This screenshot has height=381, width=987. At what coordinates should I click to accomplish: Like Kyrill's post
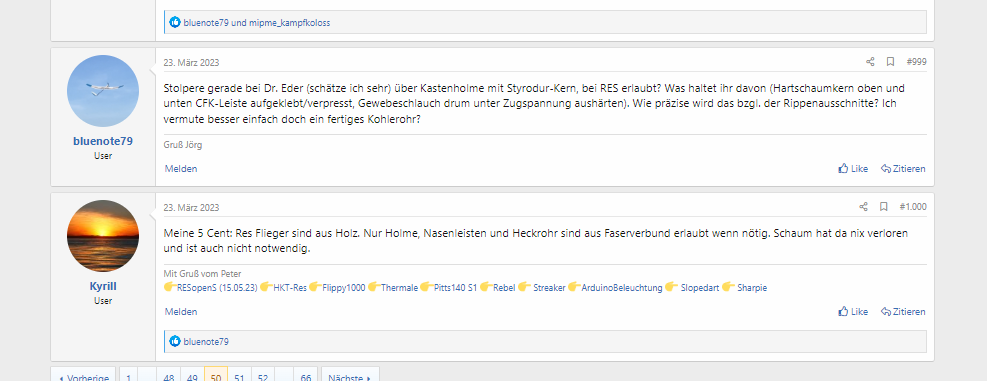[x=854, y=312]
